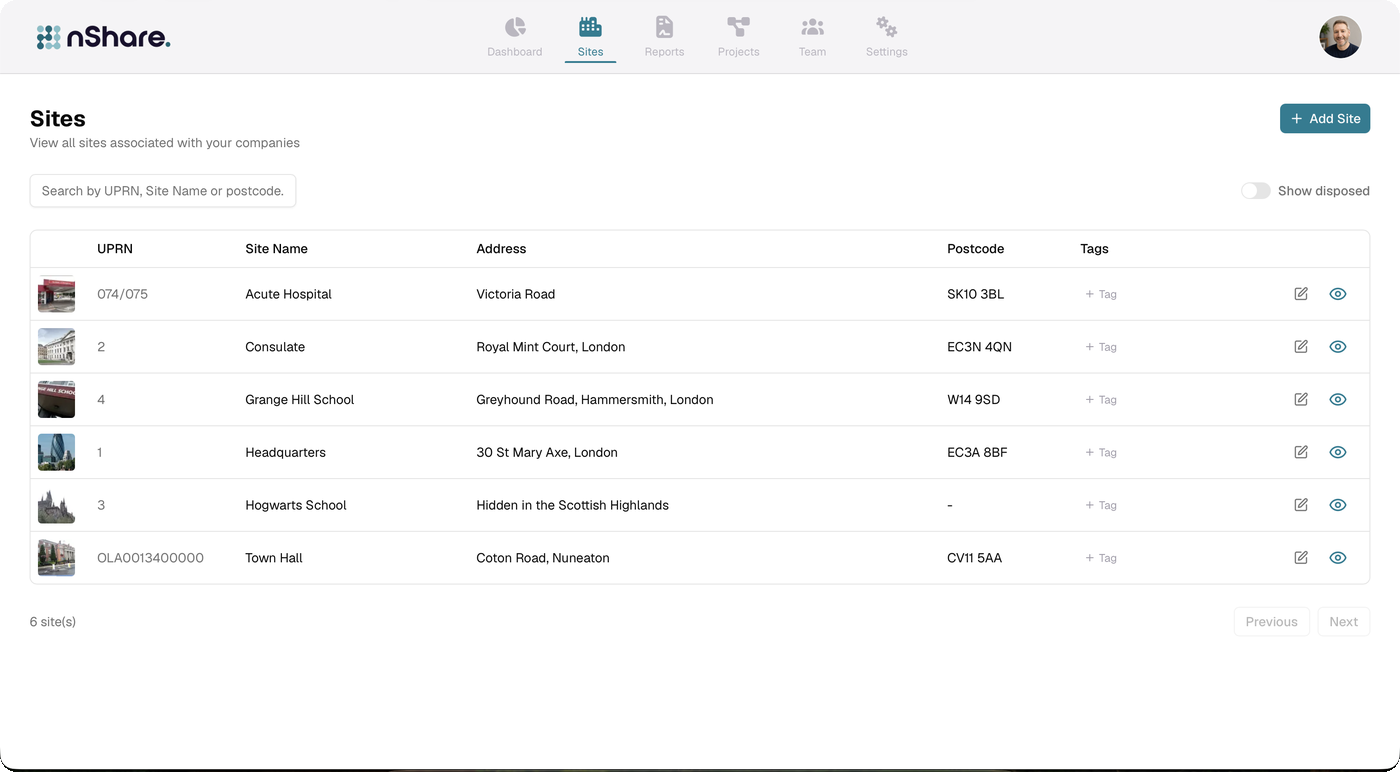Image resolution: width=1400 pixels, height=772 pixels.
Task: Select the Hogwarts School site name
Action: point(296,505)
